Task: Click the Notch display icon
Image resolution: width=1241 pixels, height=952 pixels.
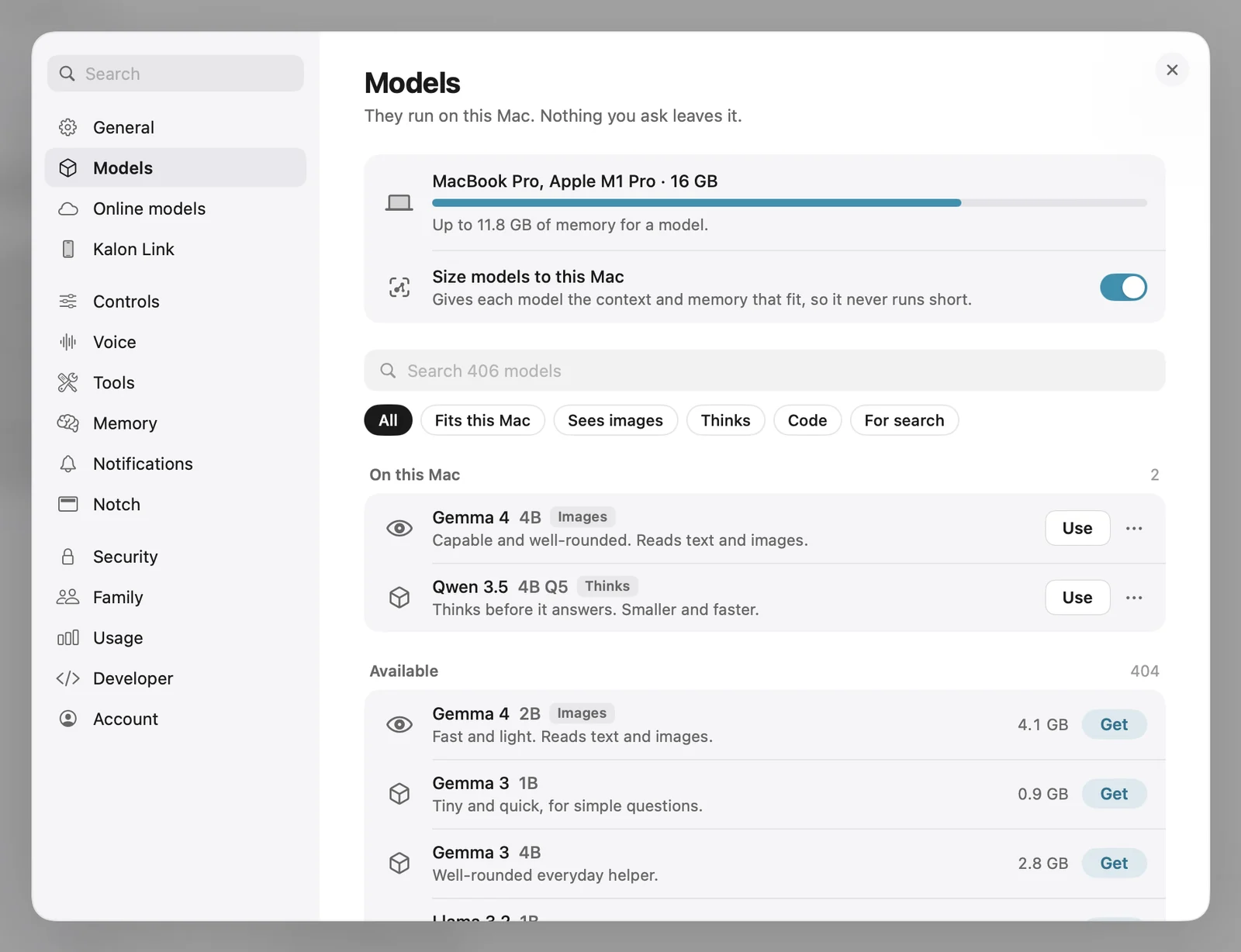Action: (68, 504)
